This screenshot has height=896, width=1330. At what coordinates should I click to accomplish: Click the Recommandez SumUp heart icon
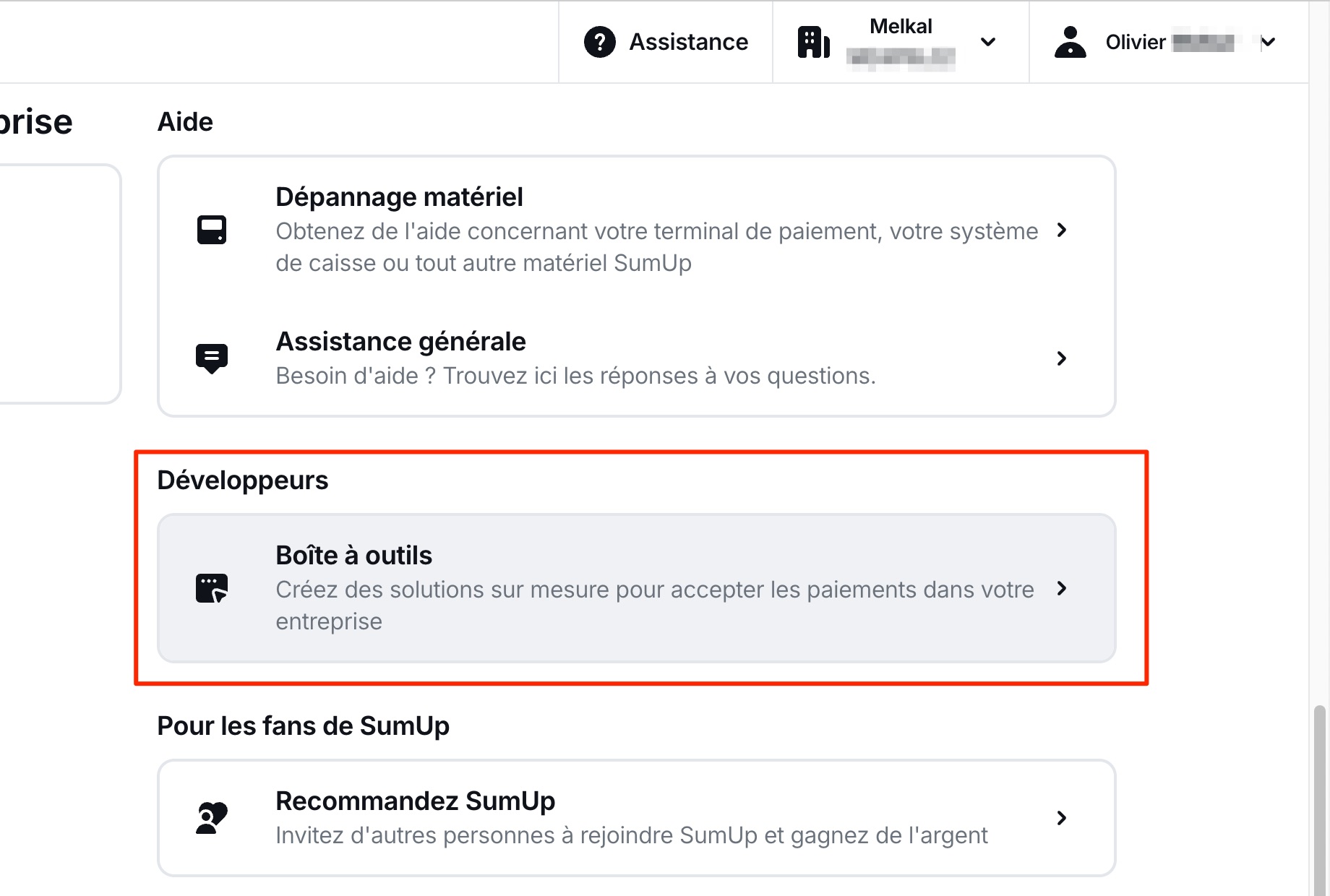click(212, 818)
